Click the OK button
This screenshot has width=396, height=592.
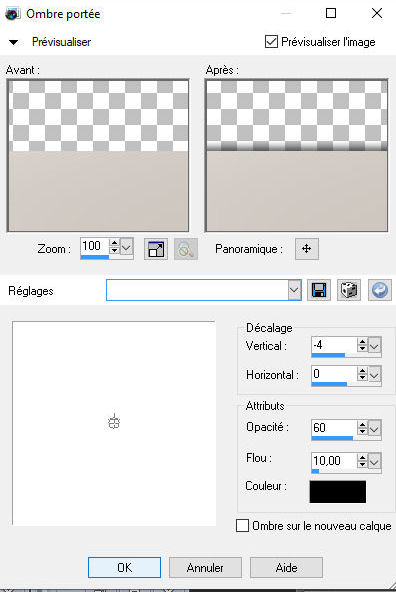click(x=125, y=567)
